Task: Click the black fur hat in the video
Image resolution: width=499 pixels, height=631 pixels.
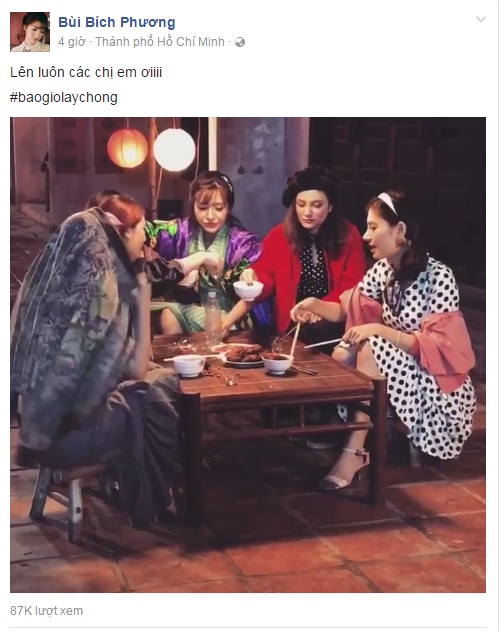Action: pyautogui.click(x=310, y=183)
